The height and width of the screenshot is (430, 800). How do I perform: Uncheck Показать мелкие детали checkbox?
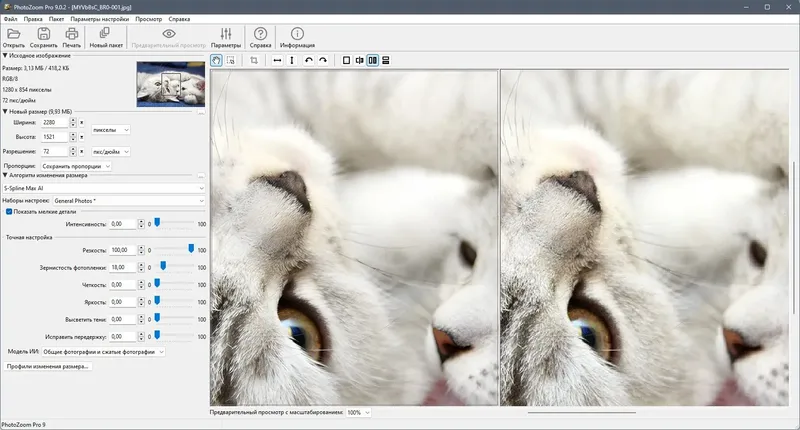click(9, 211)
